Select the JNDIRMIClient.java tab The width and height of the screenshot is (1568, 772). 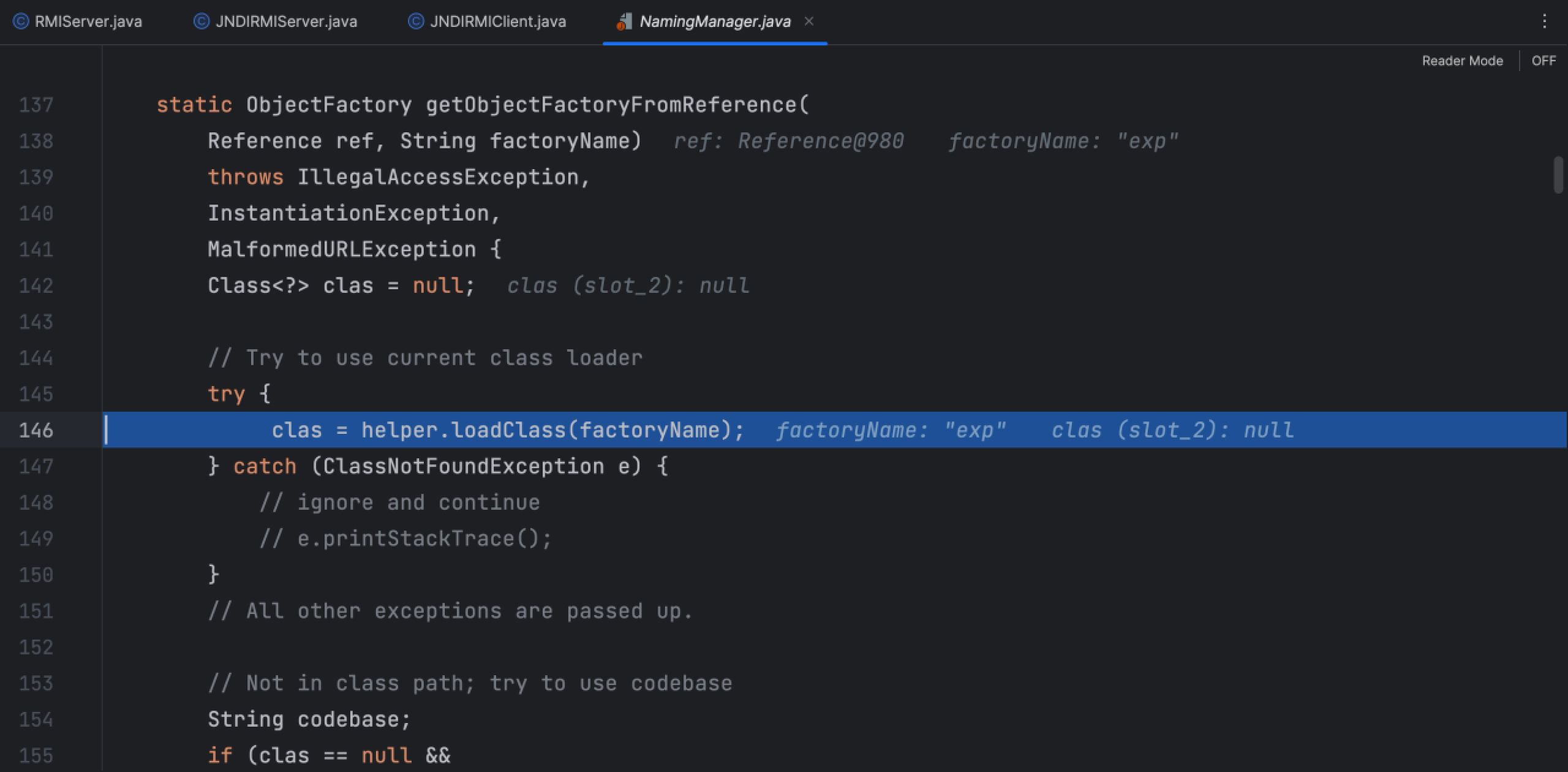pyautogui.click(x=488, y=21)
